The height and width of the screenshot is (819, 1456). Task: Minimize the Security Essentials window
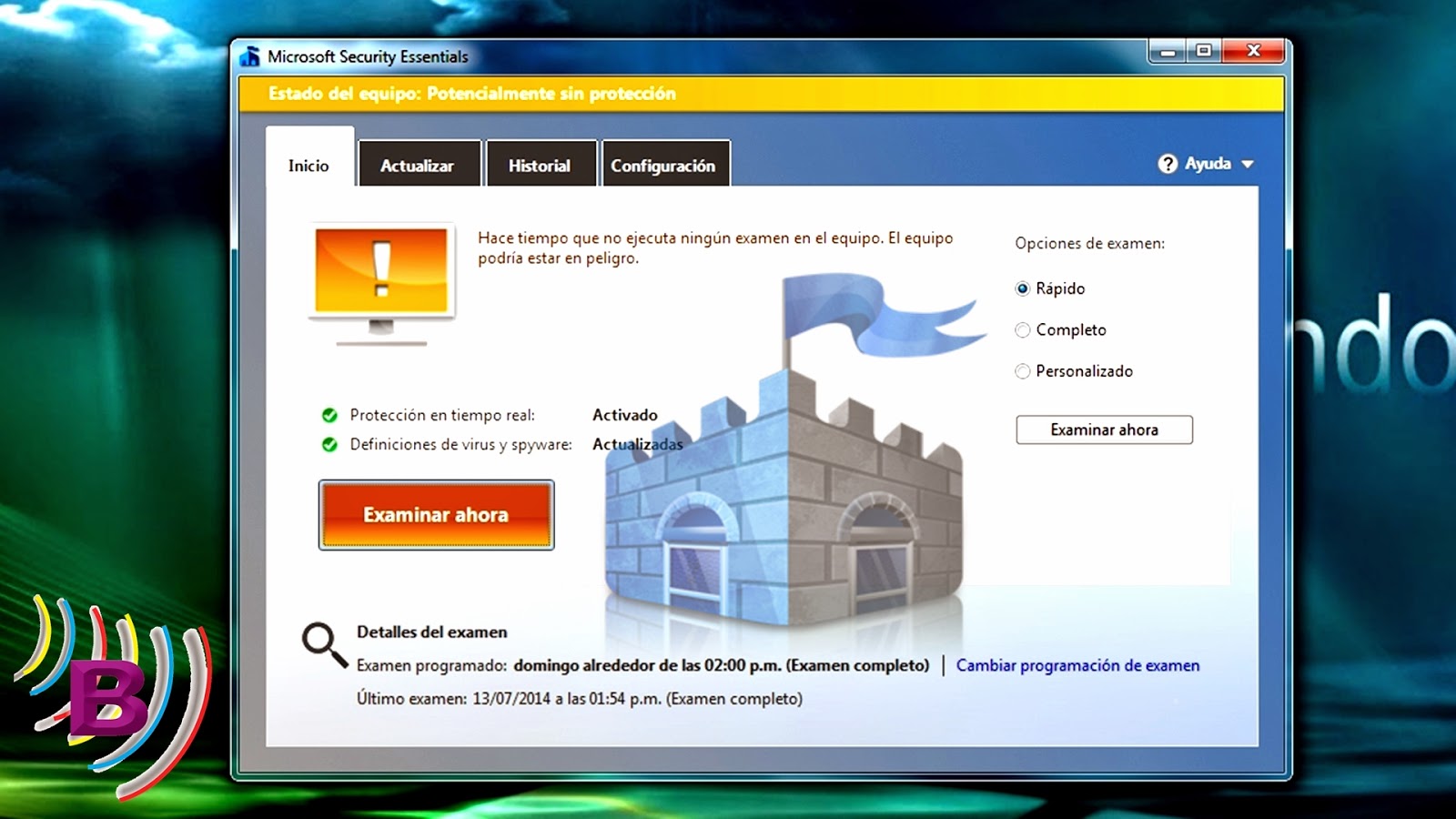pos(1168,52)
